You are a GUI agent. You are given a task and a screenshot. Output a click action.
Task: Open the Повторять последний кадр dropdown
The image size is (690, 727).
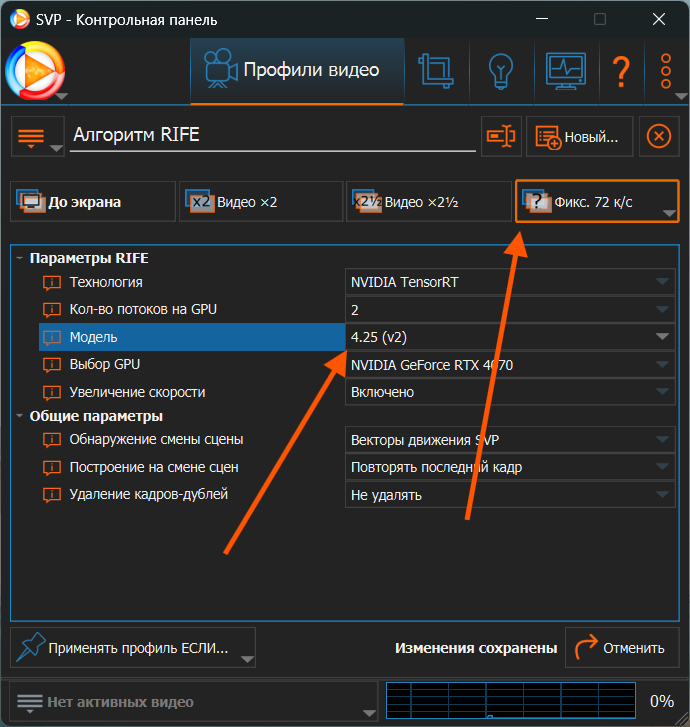coord(510,467)
